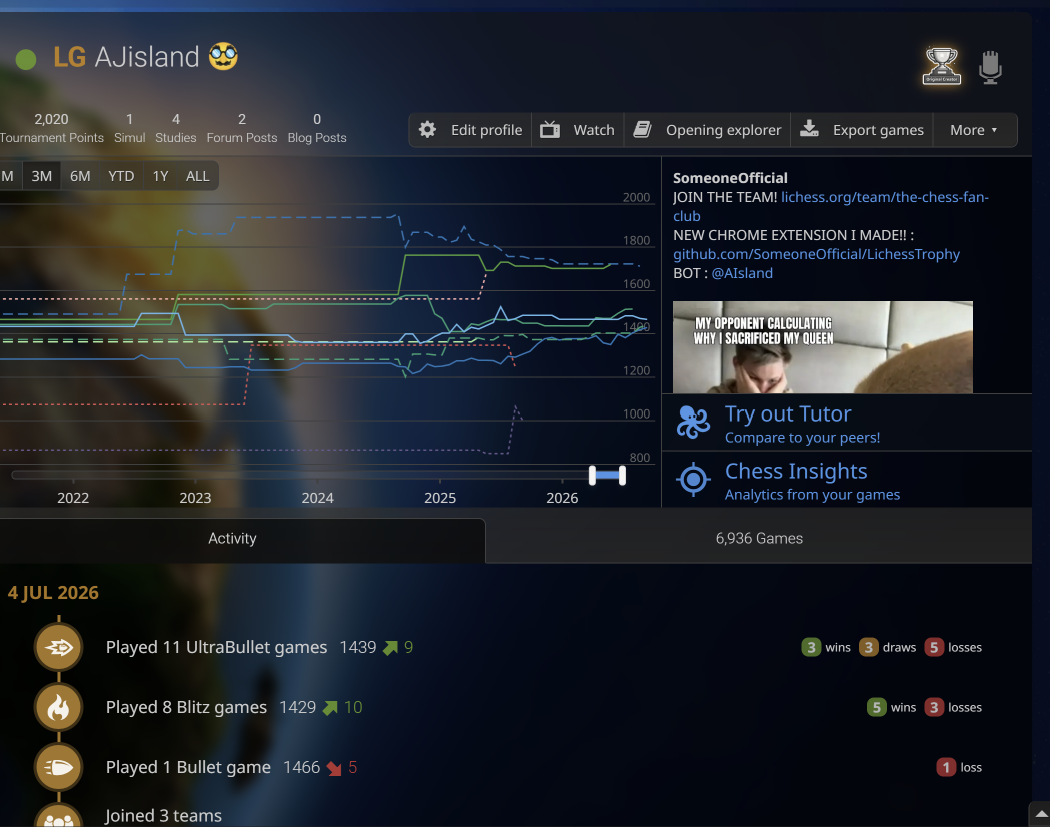The width and height of the screenshot is (1050, 828).
Task: Click the SomeoneOfficial bio name
Action: [730, 178]
